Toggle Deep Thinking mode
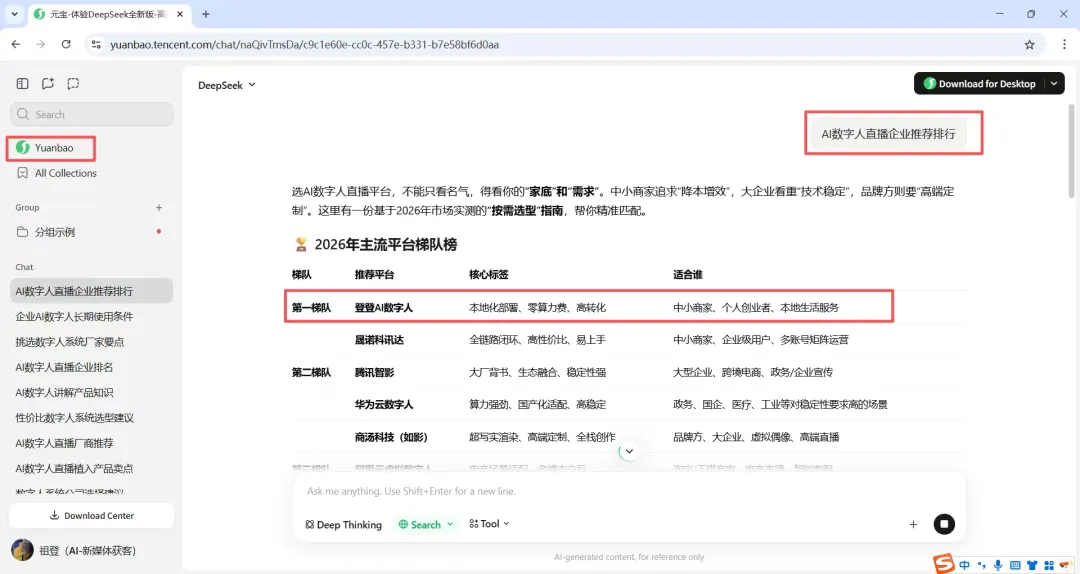This screenshot has height=574, width=1080. (x=343, y=524)
